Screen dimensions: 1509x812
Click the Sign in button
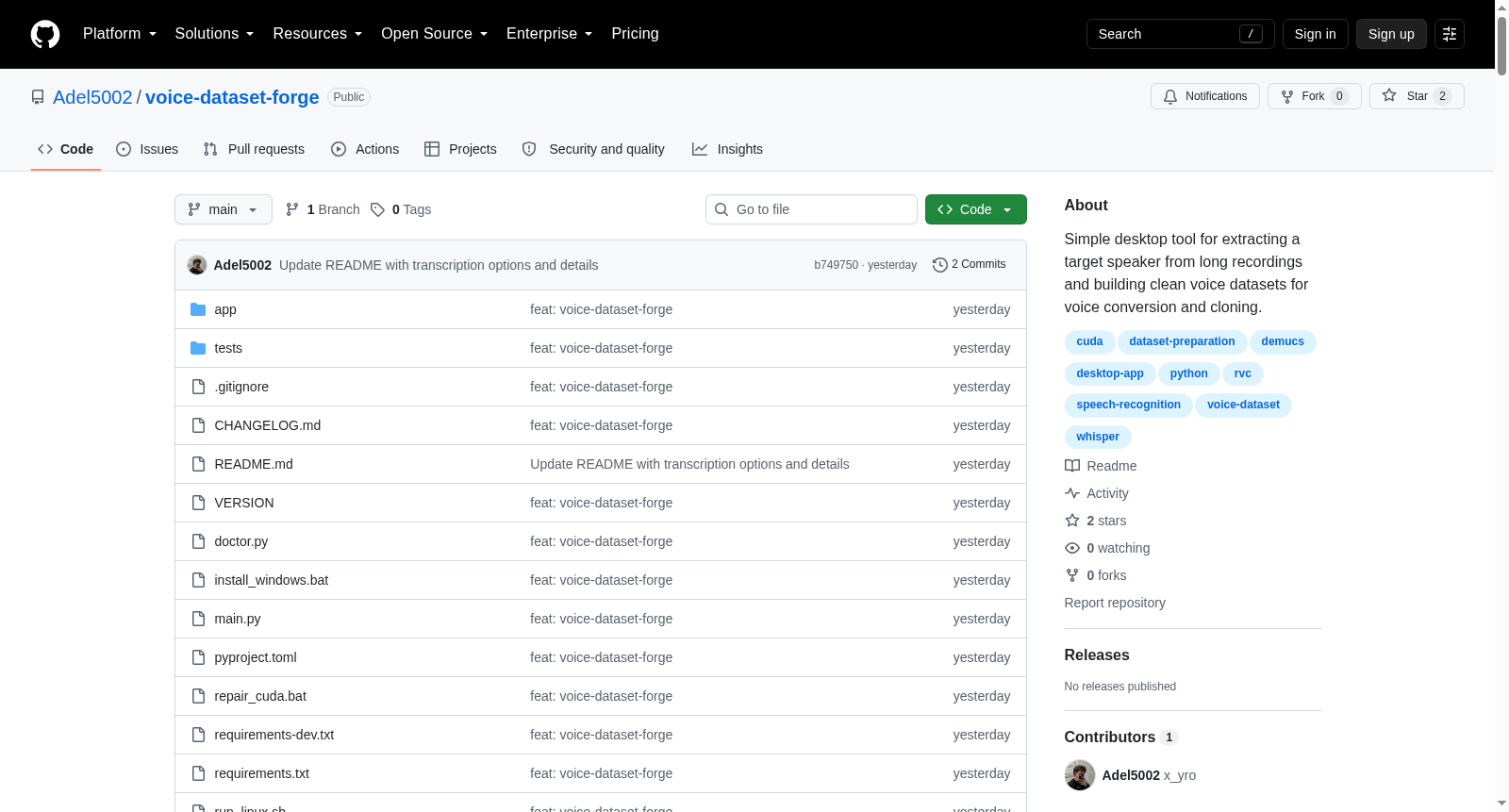point(1316,34)
